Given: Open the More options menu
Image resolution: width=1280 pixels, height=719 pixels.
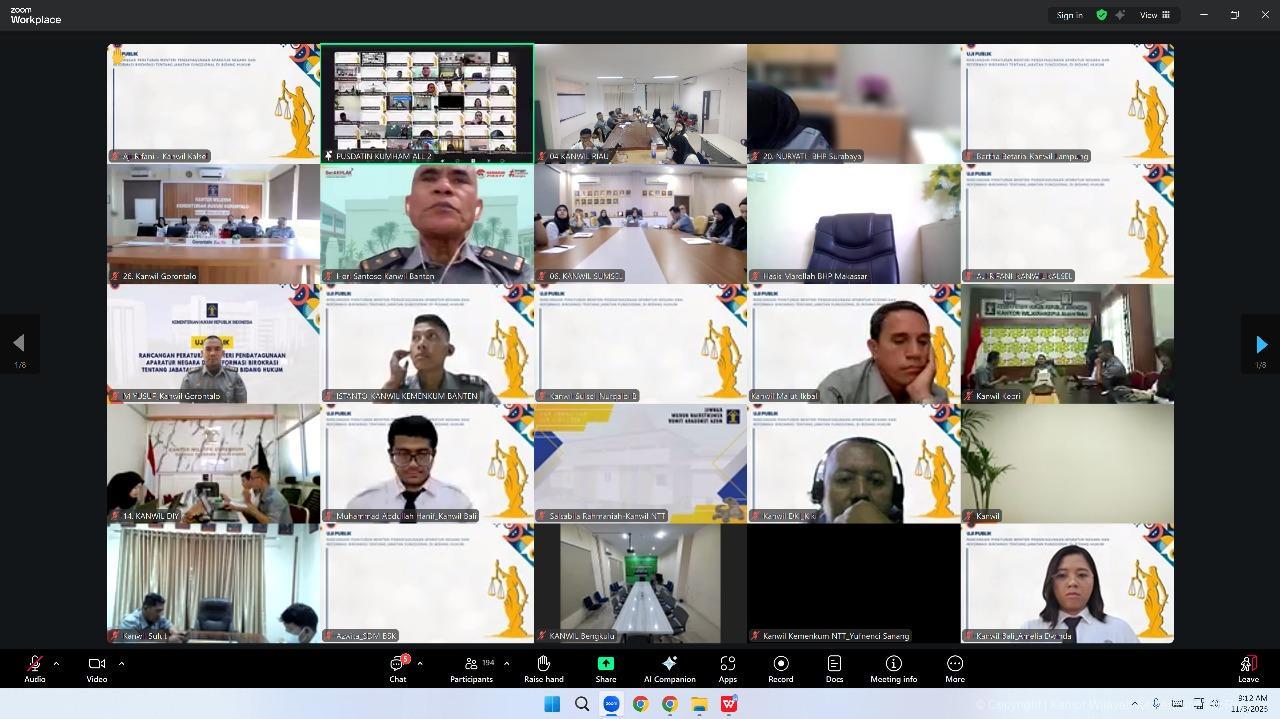Looking at the screenshot, I should (954, 668).
